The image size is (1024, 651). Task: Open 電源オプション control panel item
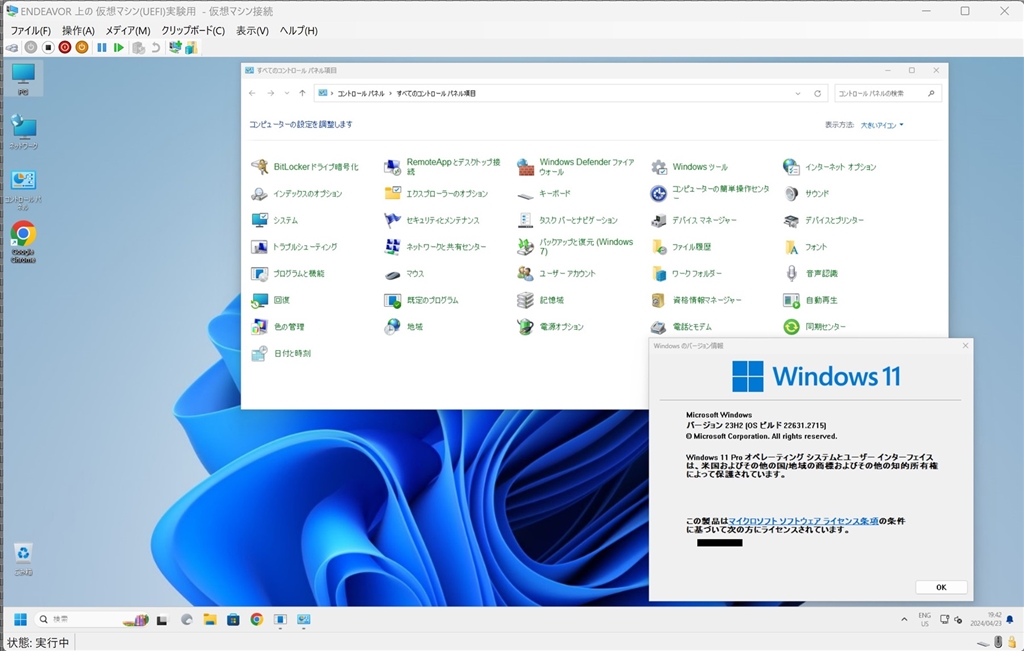pos(561,327)
